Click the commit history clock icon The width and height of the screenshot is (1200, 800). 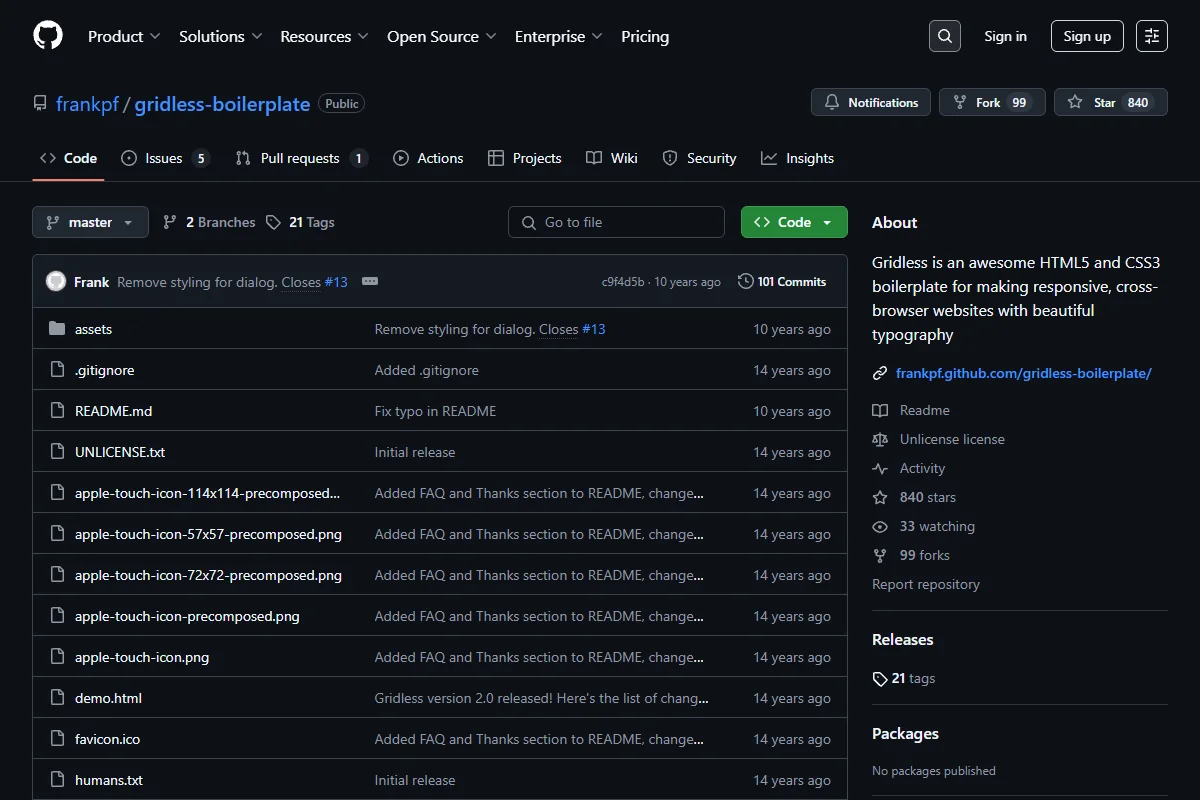click(x=745, y=282)
